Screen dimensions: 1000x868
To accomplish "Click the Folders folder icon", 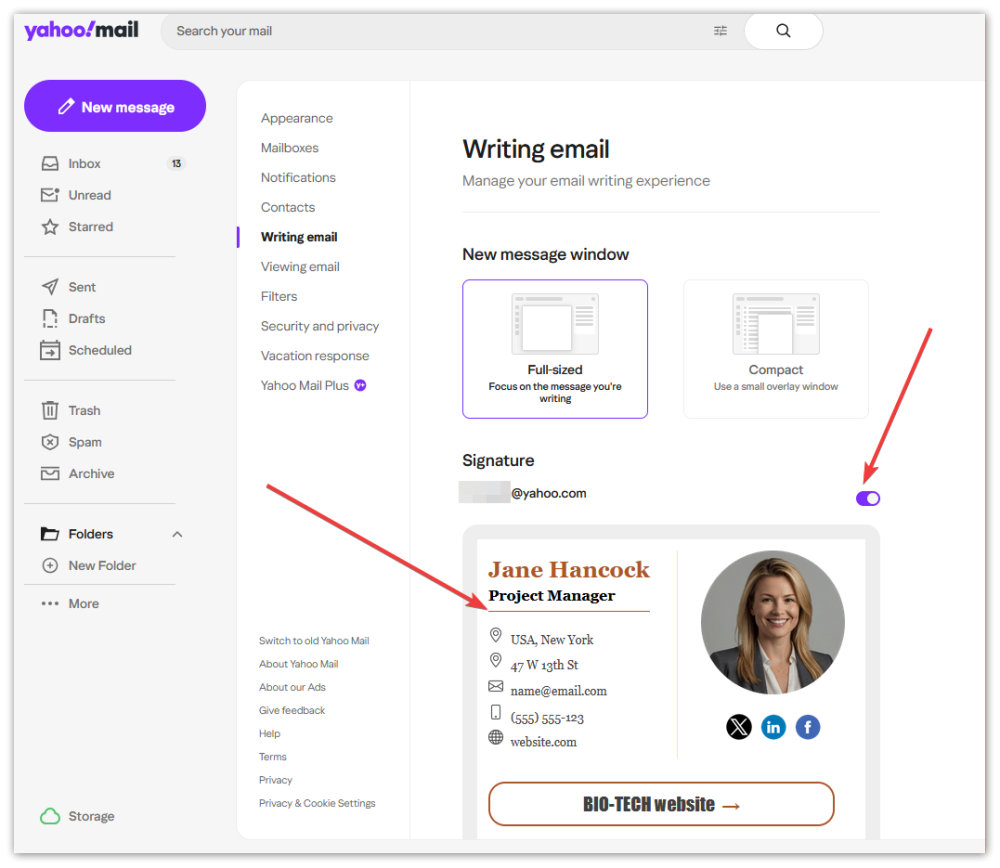I will 50,534.
